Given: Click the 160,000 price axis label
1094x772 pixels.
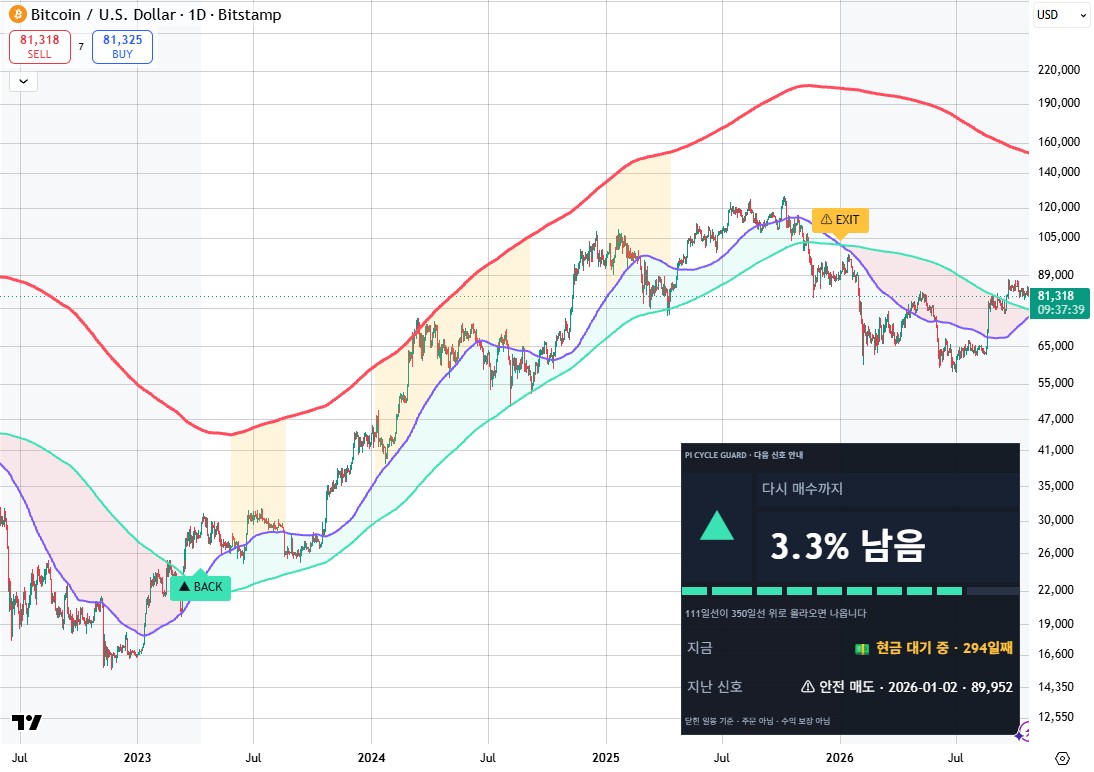Looking at the screenshot, I should [x=1058, y=142].
